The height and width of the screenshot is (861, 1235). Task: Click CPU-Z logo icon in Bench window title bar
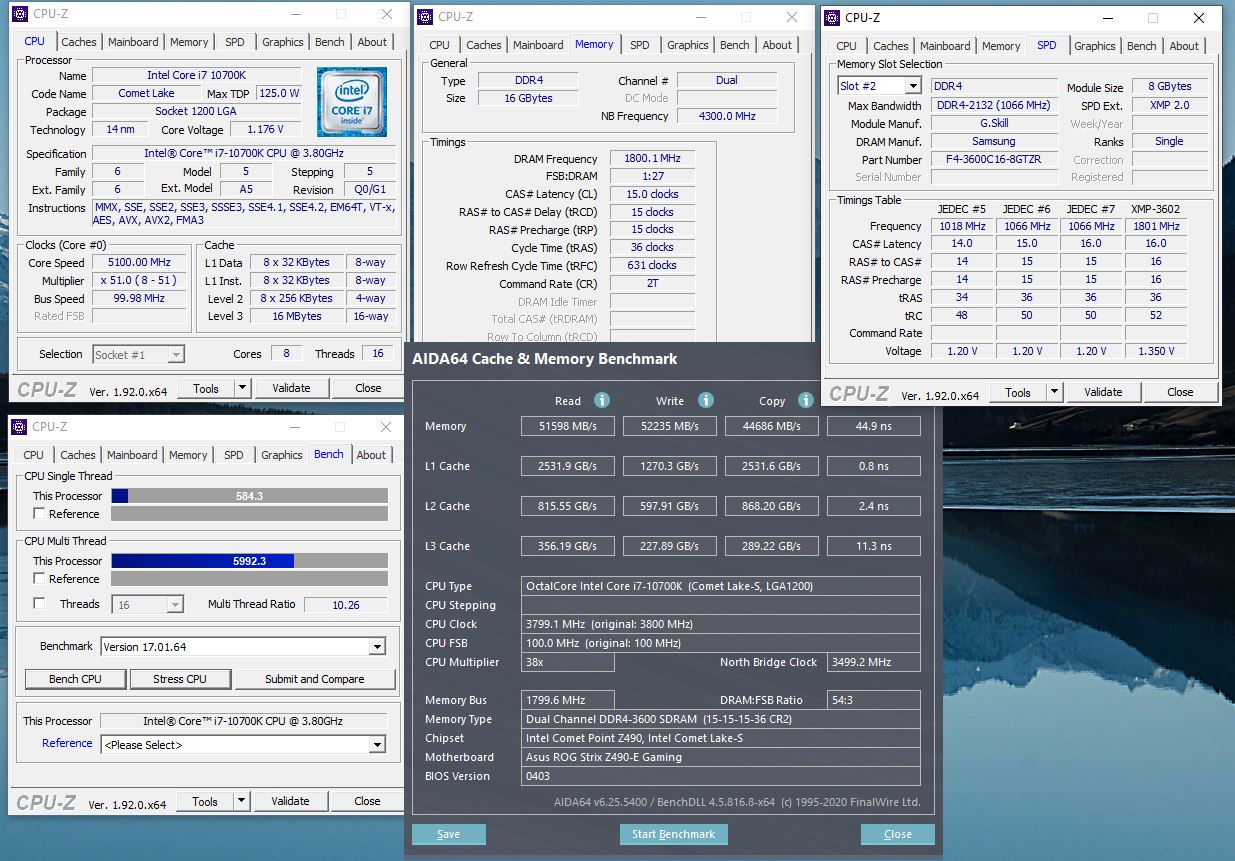pyautogui.click(x=18, y=427)
